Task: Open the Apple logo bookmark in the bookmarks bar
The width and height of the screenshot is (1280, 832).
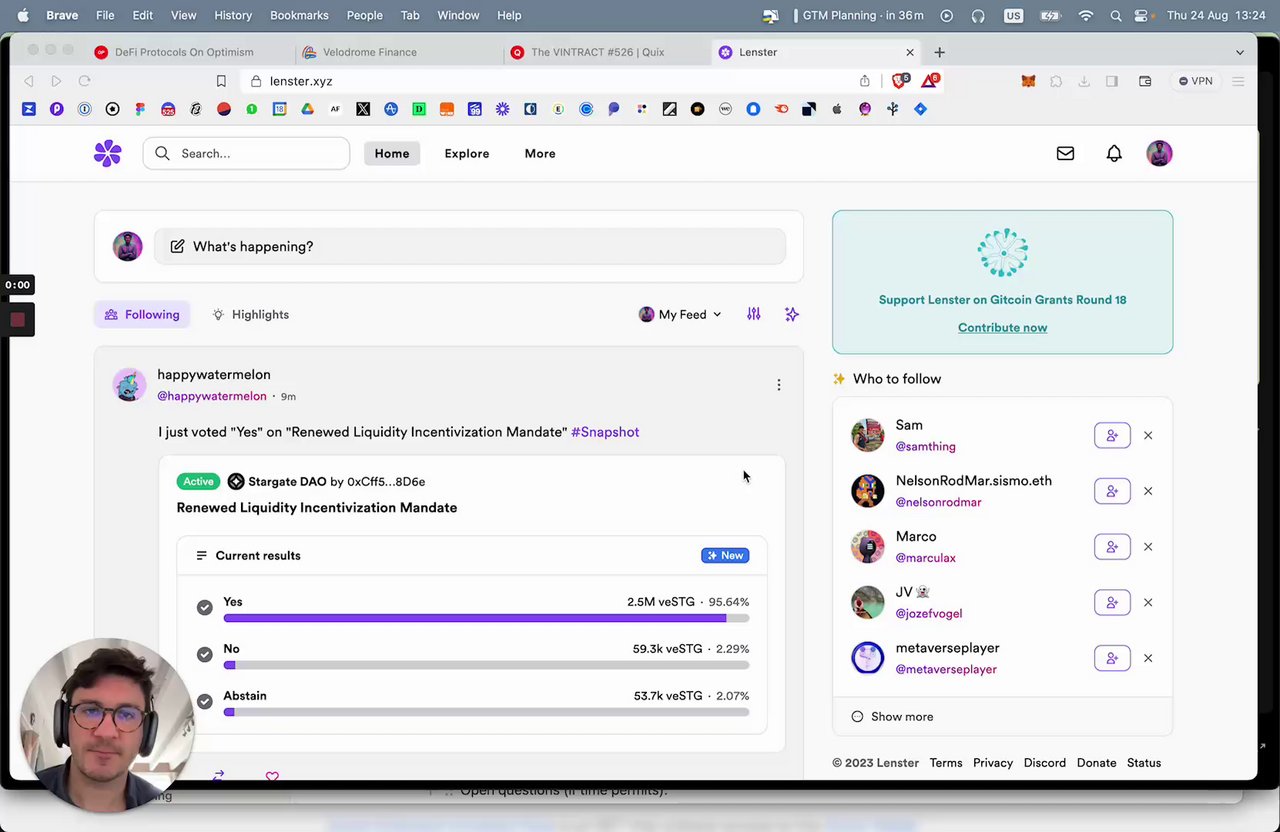Action: point(837,109)
